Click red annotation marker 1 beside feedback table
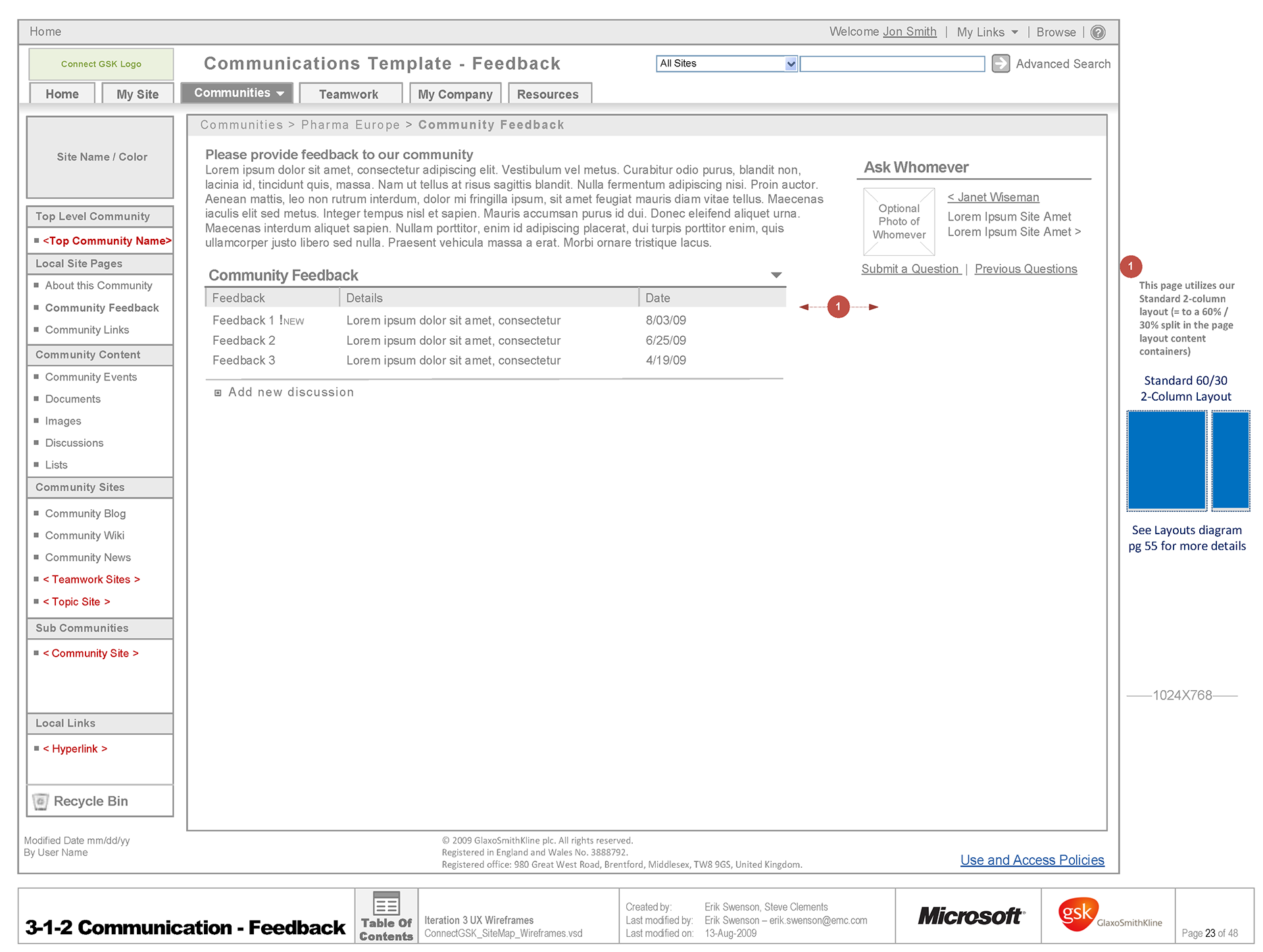This screenshot has height=952, width=1263. 838,307
